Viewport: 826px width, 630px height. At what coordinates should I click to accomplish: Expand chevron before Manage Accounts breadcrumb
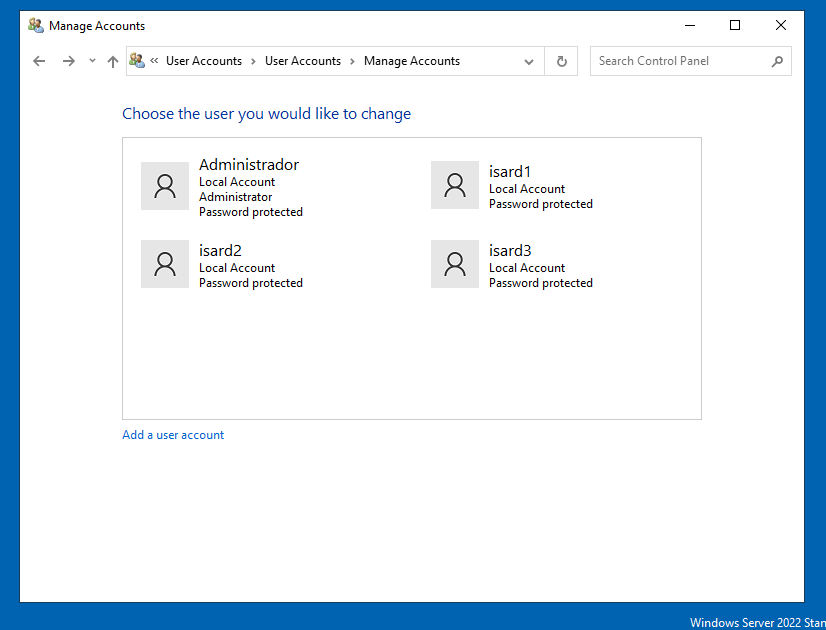click(x=352, y=61)
